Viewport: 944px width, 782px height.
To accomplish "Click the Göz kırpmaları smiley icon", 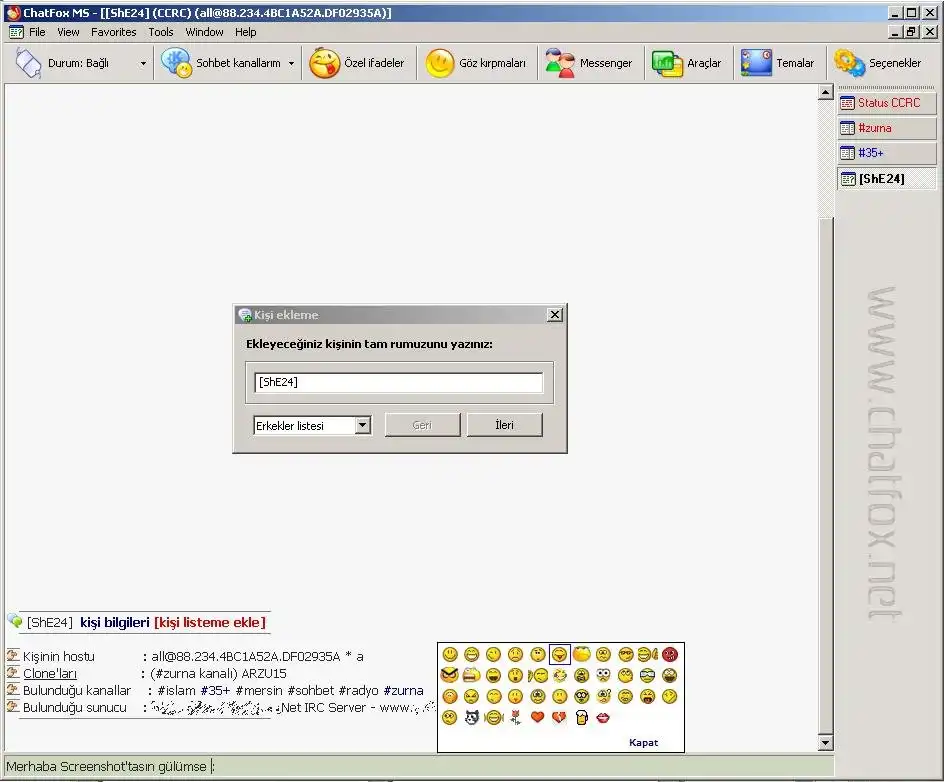I will click(440, 63).
